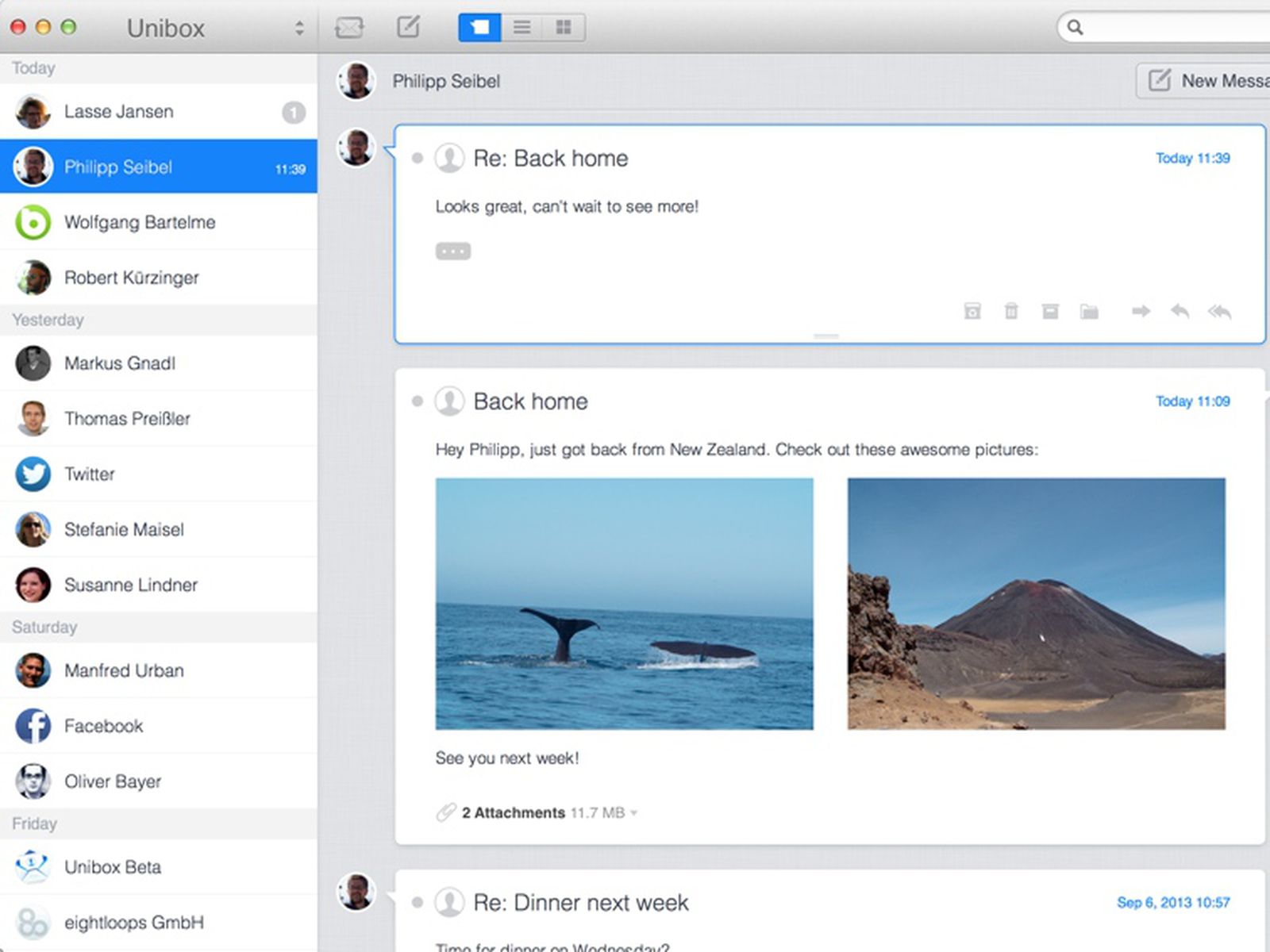Click the Sep 6, 2013 10:57 timestamp
1270x952 pixels.
pos(1173,903)
